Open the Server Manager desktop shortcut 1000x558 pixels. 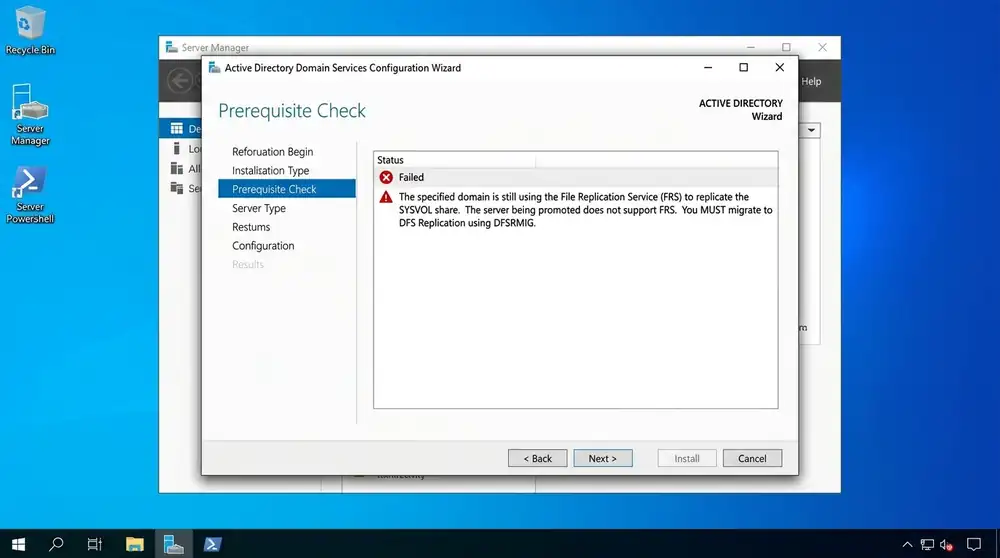(x=29, y=115)
